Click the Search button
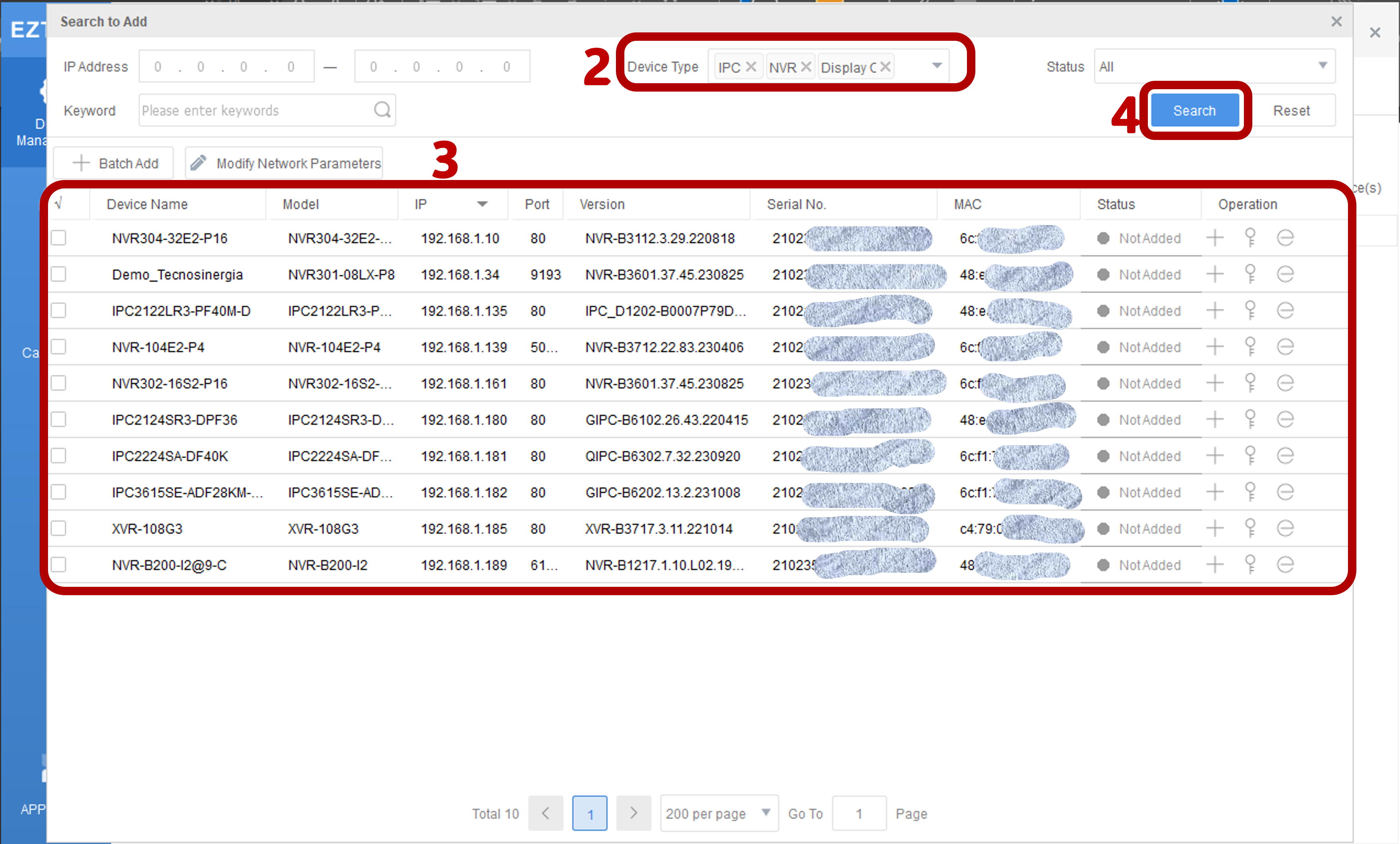 pyautogui.click(x=1194, y=110)
